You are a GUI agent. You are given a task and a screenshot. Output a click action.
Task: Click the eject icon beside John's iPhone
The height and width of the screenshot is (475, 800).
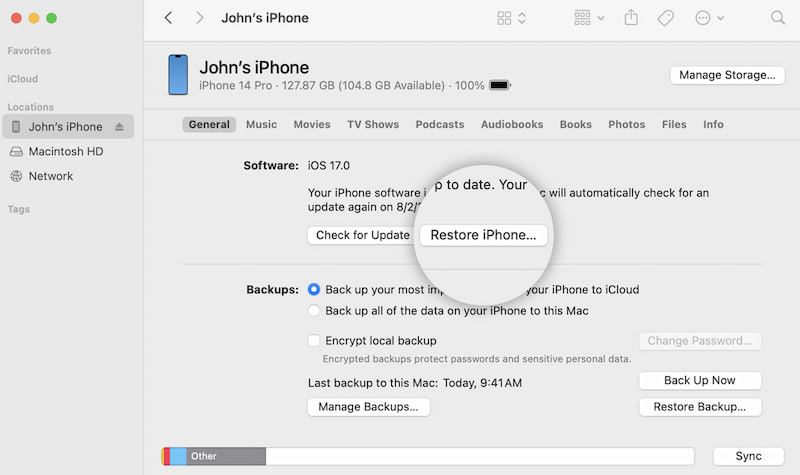120,127
